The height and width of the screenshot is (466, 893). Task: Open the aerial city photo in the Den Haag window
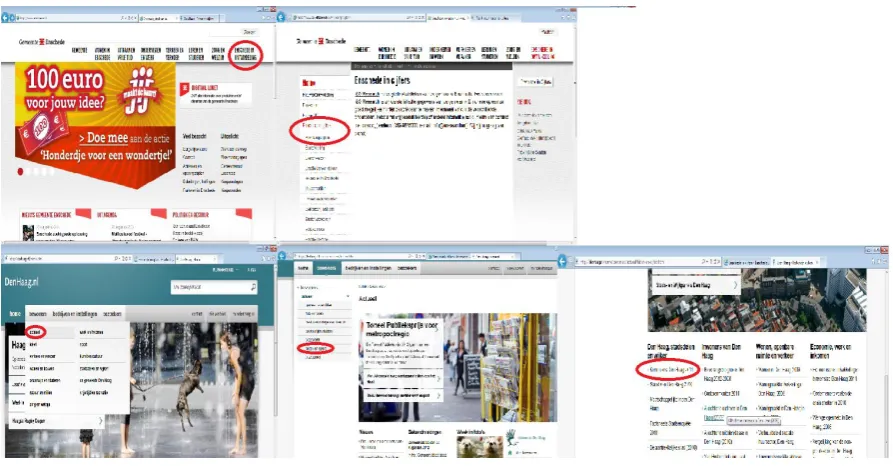tap(757, 300)
